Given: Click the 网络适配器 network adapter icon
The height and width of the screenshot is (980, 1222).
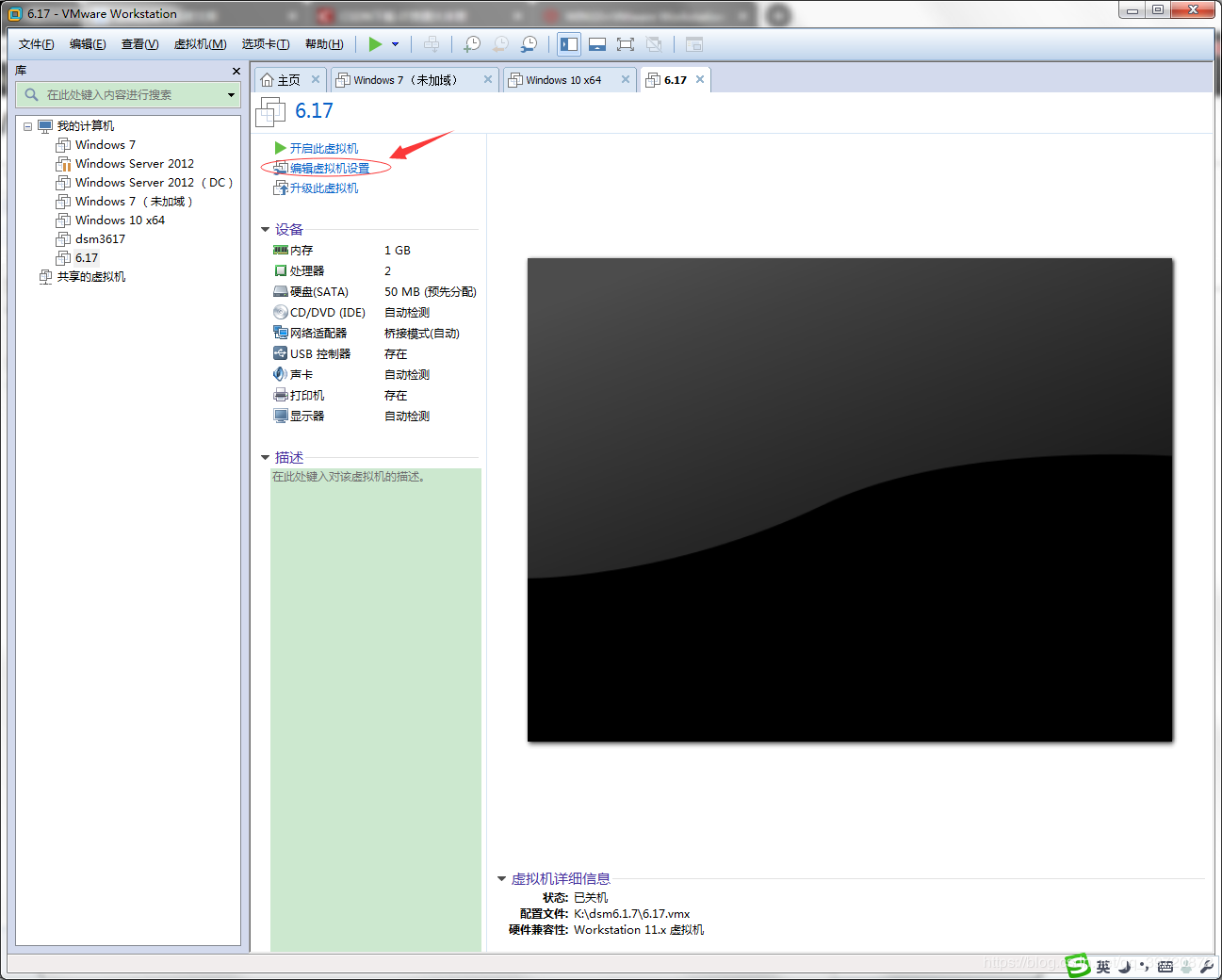Looking at the screenshot, I should click(x=280, y=334).
